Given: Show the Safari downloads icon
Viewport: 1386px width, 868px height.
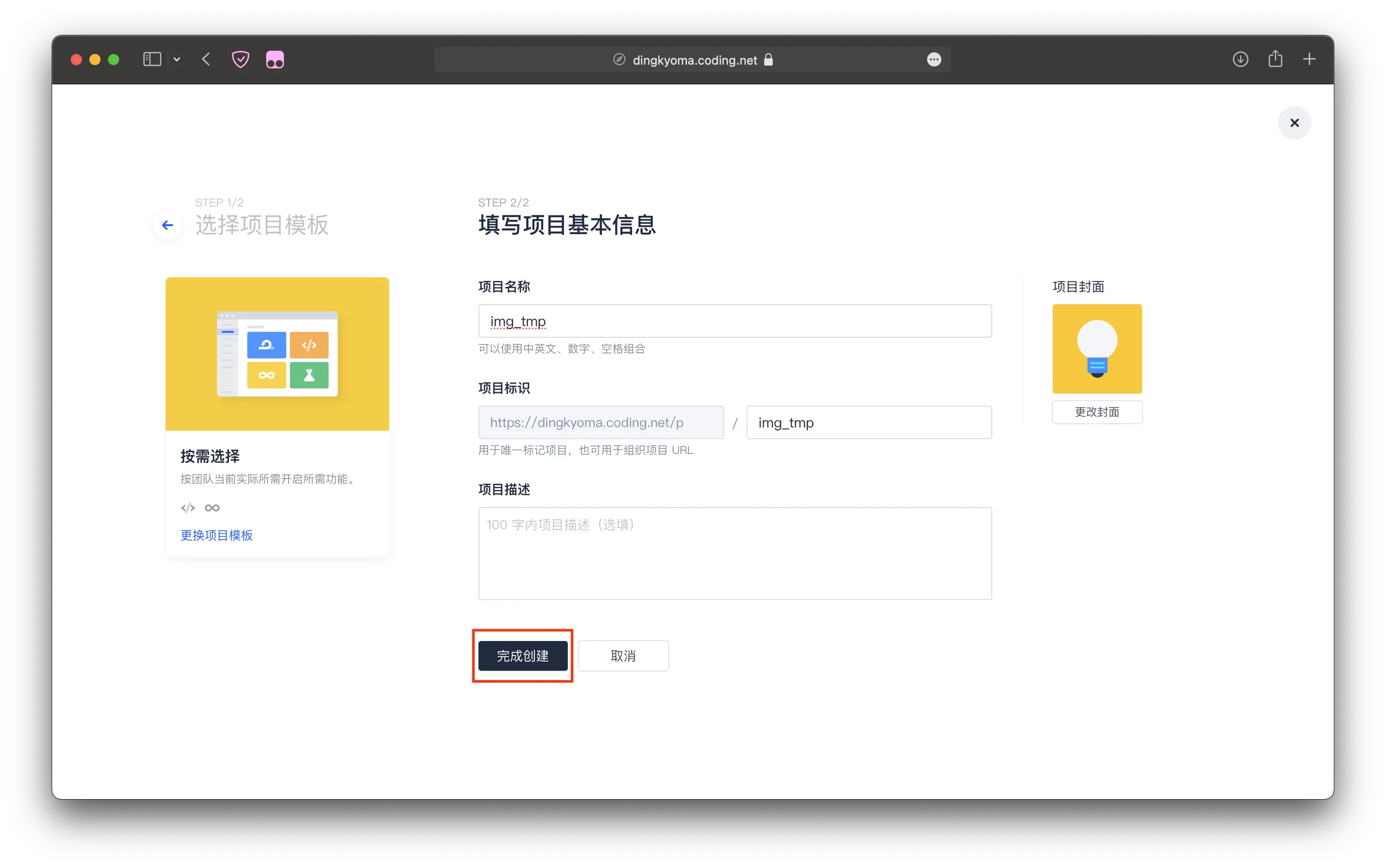Looking at the screenshot, I should [x=1240, y=59].
